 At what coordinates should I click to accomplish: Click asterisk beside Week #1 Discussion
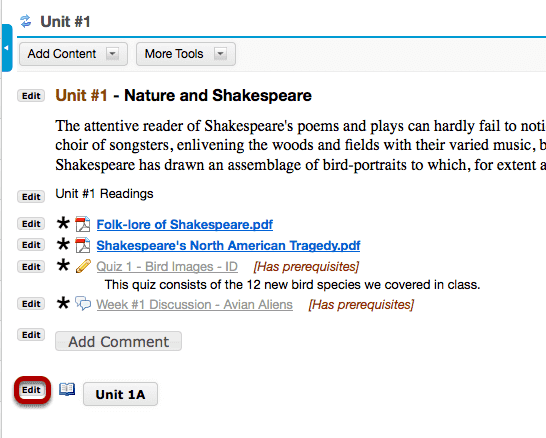point(63,303)
